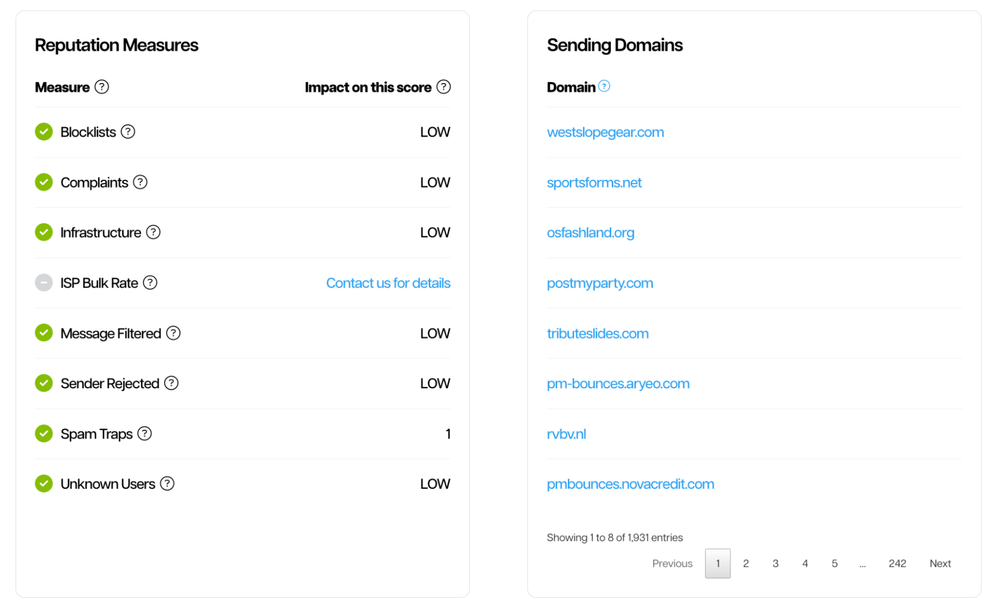Click Spam Traps question mark icon
Screen dimensions: 1000x611
click(145, 433)
